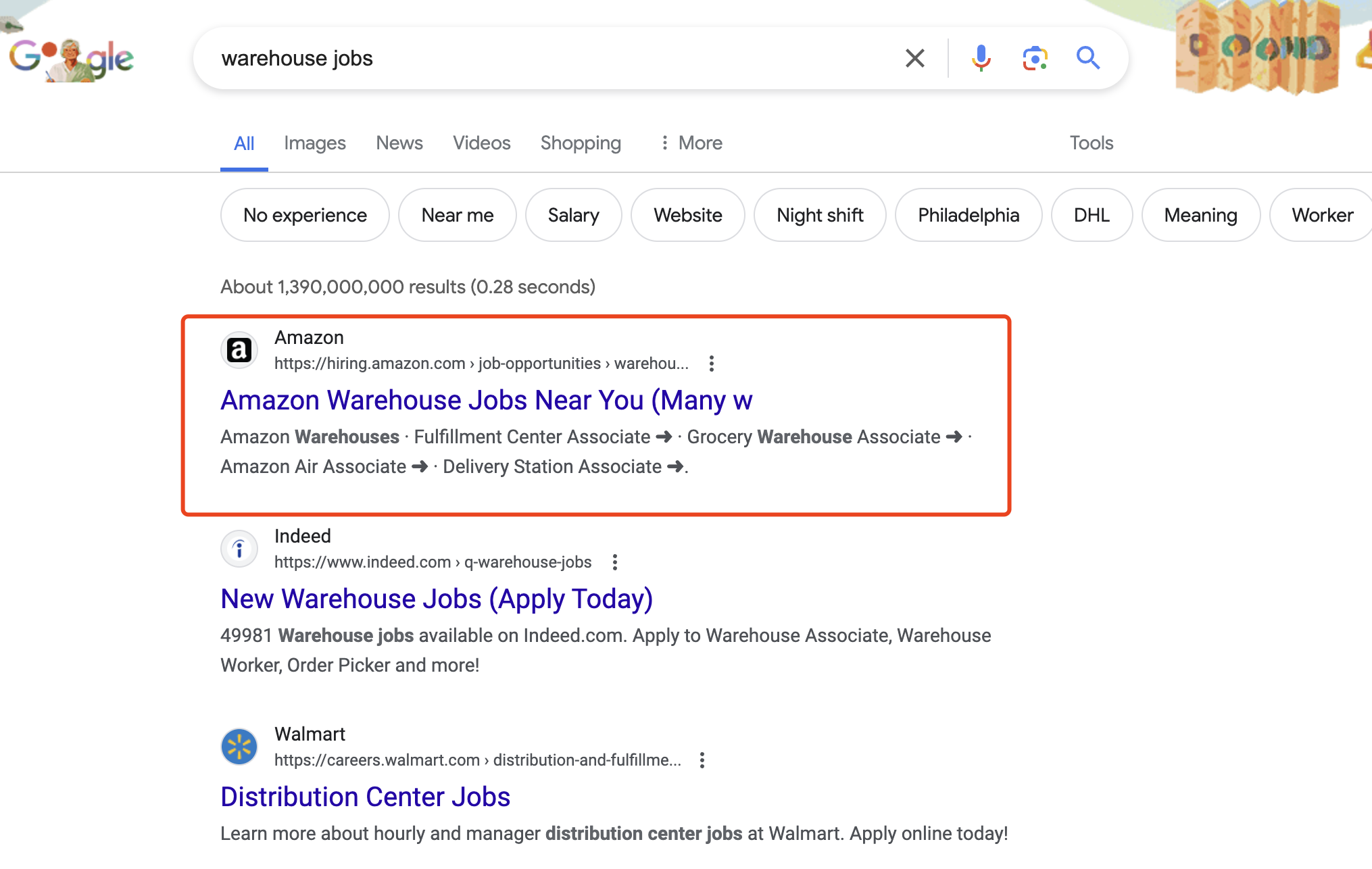Open Amazon Warehouse Jobs Near You link
This screenshot has height=869, width=1372.
[487, 400]
